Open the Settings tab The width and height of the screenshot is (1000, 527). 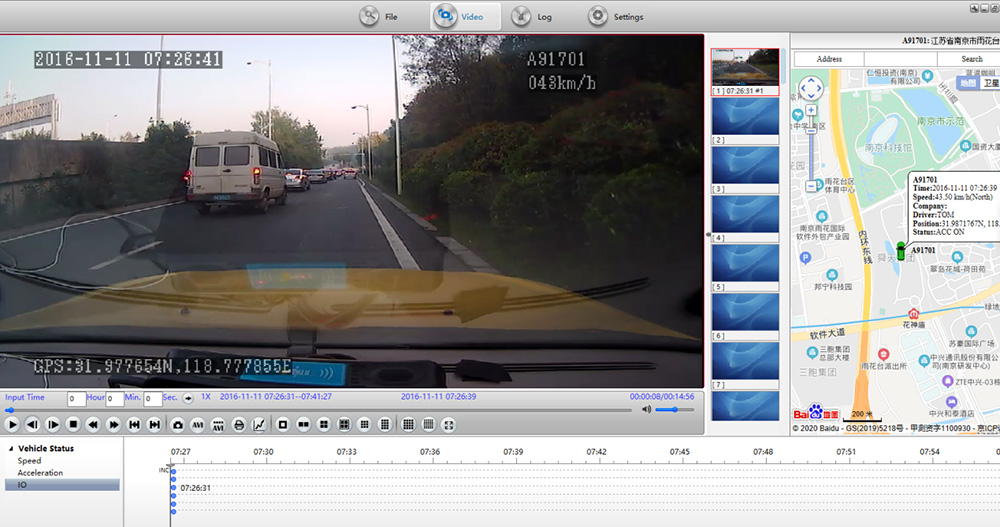click(x=615, y=17)
